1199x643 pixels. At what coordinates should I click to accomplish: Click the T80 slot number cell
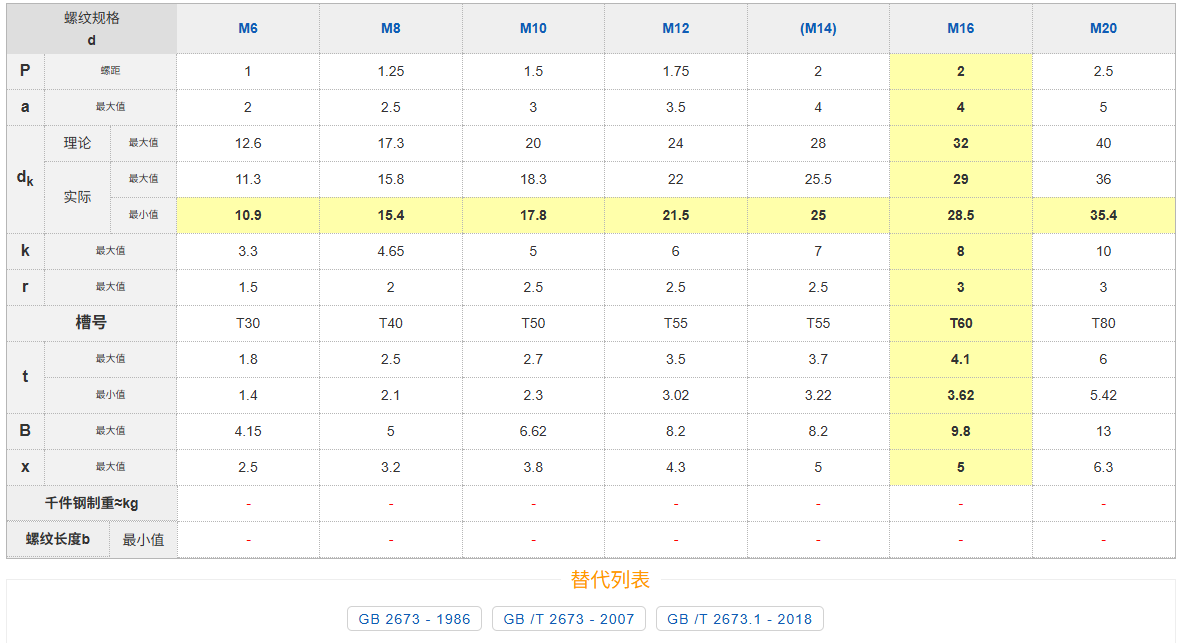[x=1103, y=323]
